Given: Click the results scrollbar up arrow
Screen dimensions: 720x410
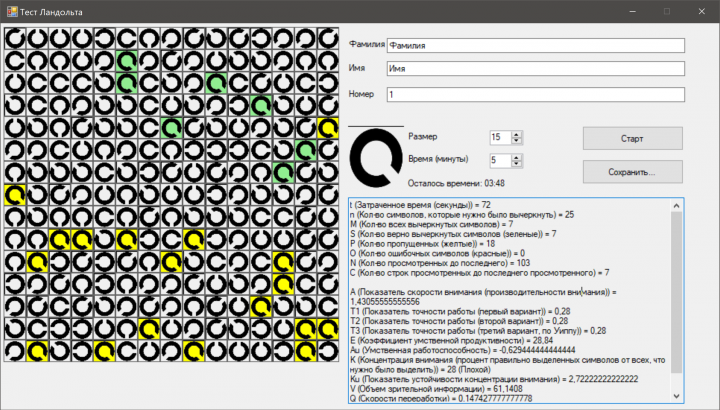Looking at the screenshot, I should pyautogui.click(x=676, y=205).
